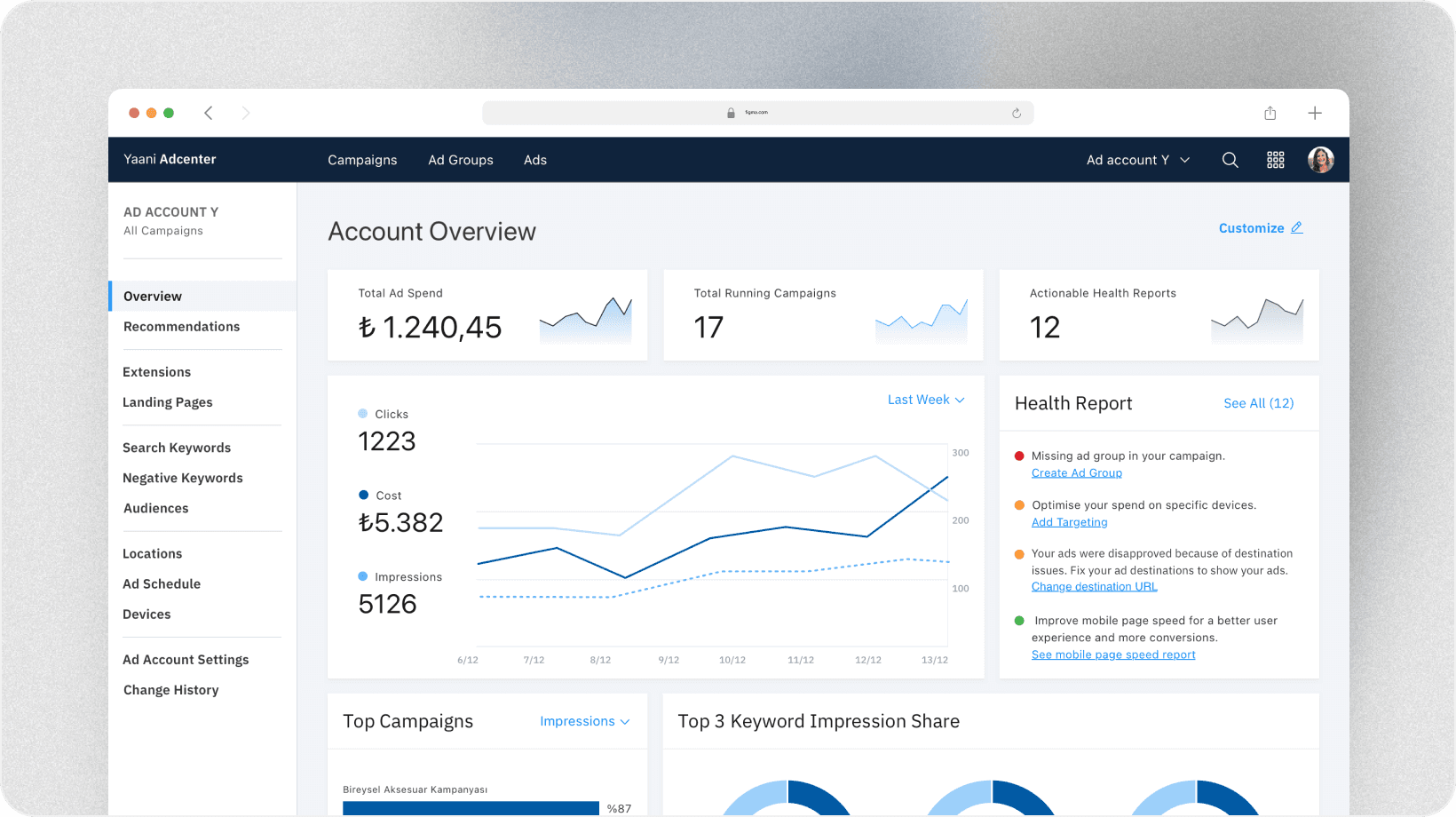1456x817 pixels.
Task: Click the Yaani Adcenter logo
Action: (170, 159)
